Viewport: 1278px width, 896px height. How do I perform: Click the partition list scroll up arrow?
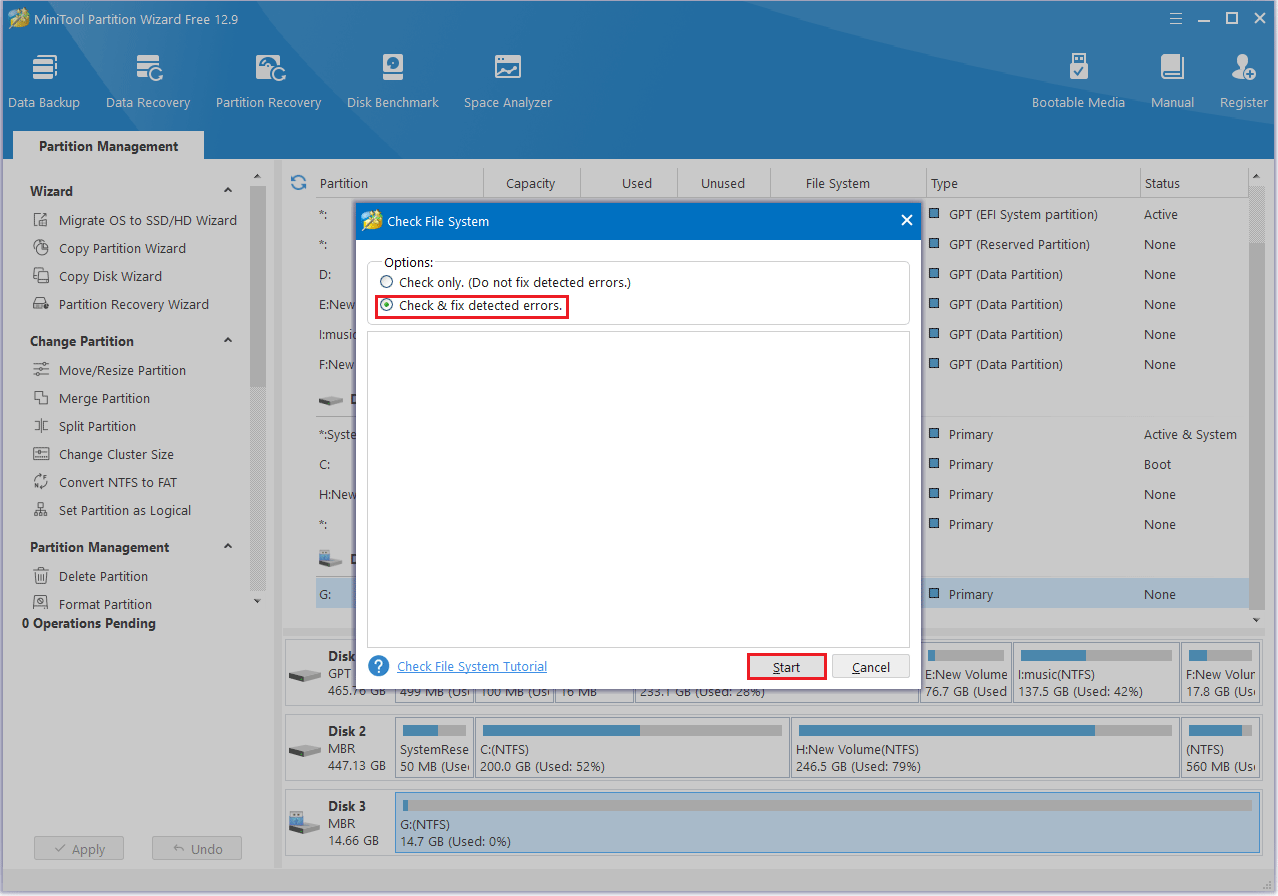tap(1257, 179)
